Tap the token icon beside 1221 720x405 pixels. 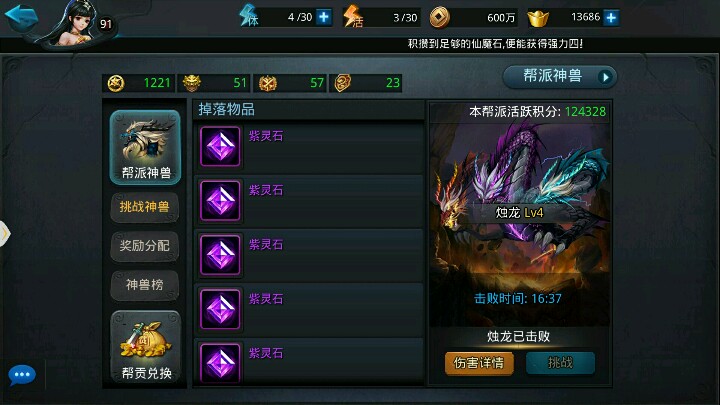[116, 83]
